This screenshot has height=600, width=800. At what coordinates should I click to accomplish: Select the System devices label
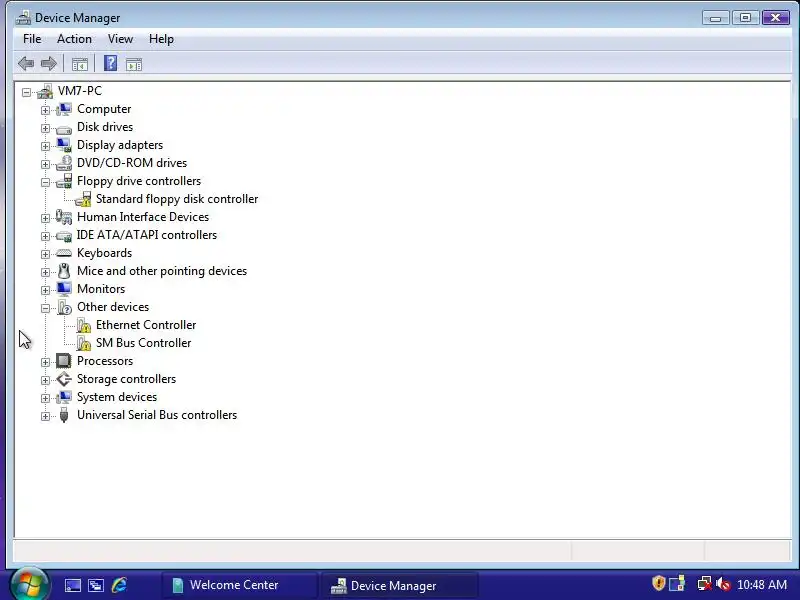pos(117,397)
